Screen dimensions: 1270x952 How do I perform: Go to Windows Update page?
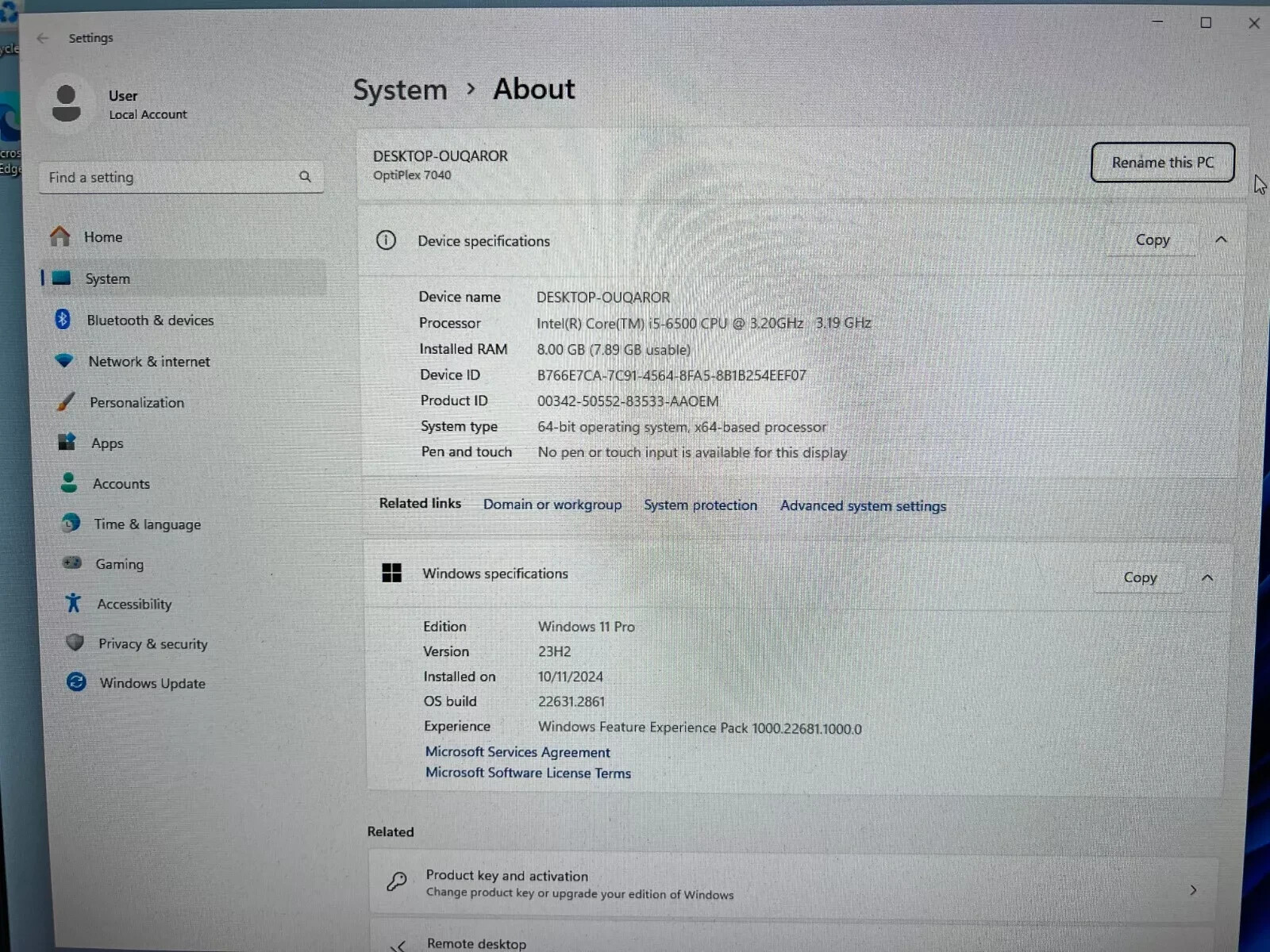click(x=193, y=682)
